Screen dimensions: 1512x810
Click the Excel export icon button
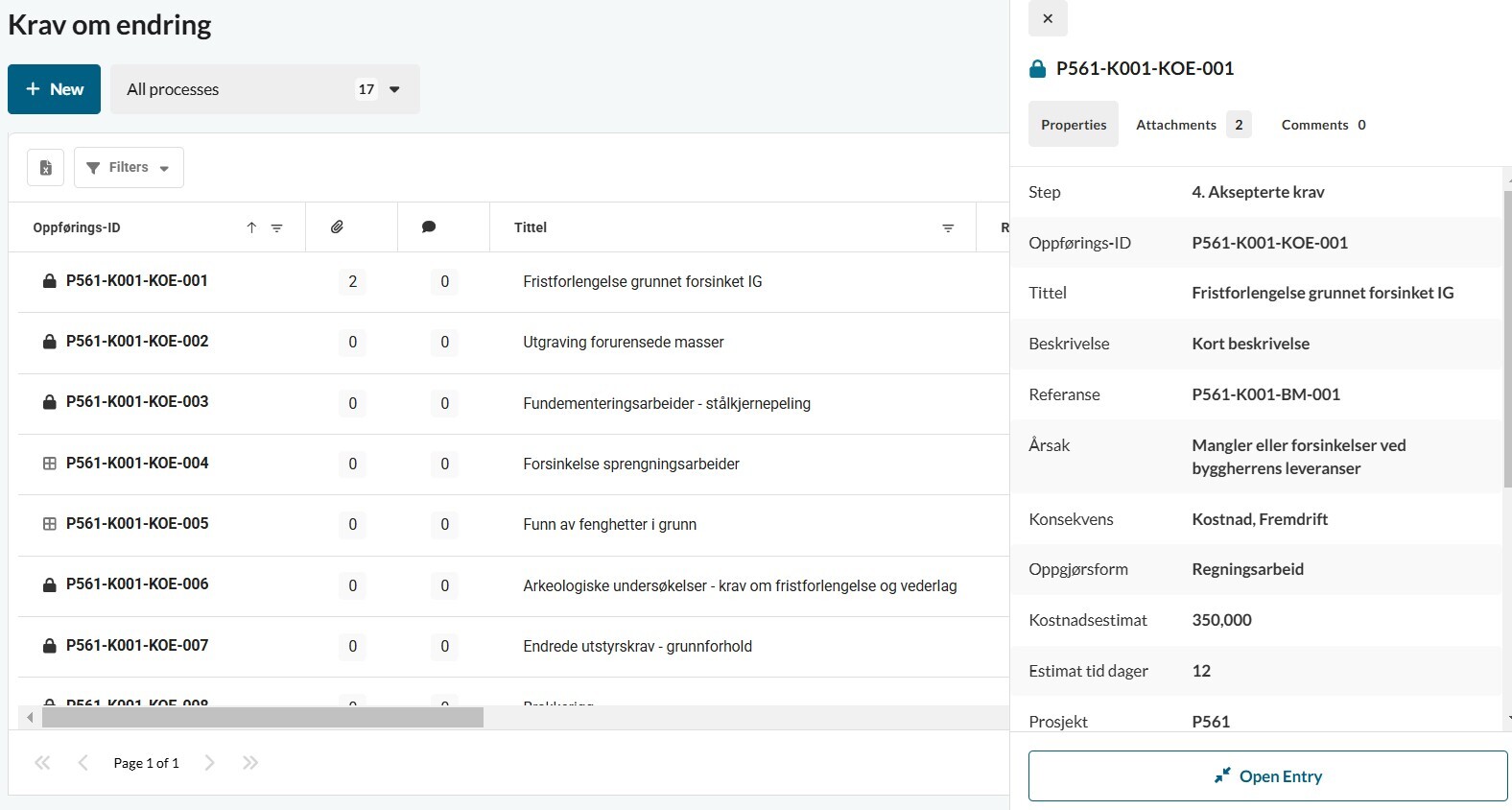45,168
